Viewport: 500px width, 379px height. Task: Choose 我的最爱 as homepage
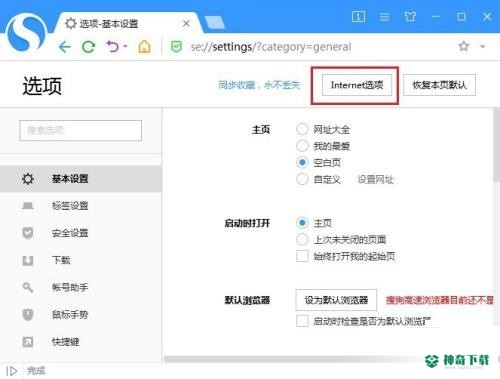[302, 146]
